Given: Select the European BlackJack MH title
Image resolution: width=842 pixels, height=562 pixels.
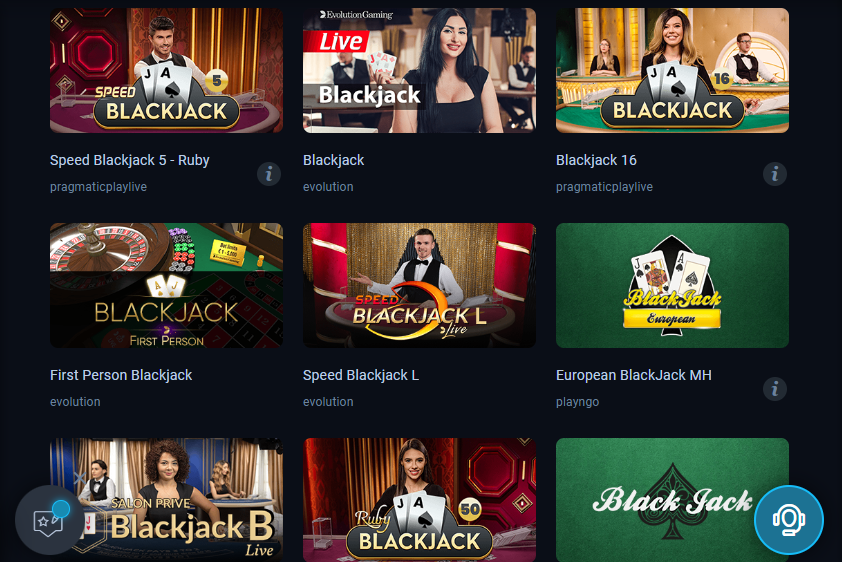Looking at the screenshot, I should point(634,375).
